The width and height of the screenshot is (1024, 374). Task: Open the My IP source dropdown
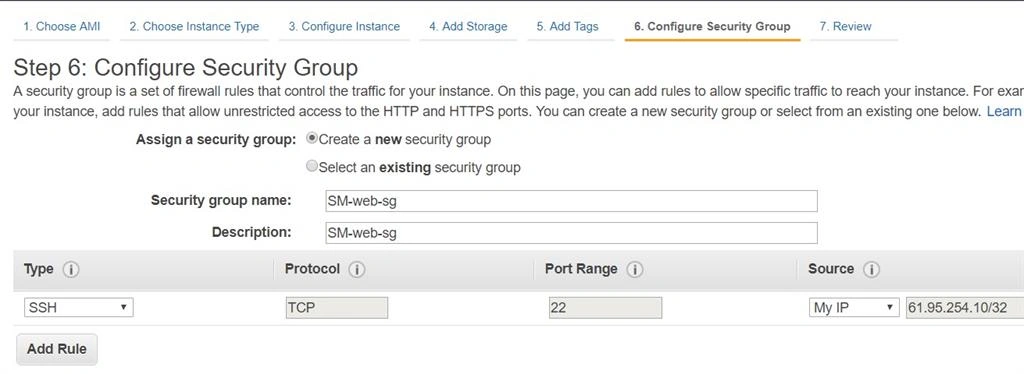(854, 307)
